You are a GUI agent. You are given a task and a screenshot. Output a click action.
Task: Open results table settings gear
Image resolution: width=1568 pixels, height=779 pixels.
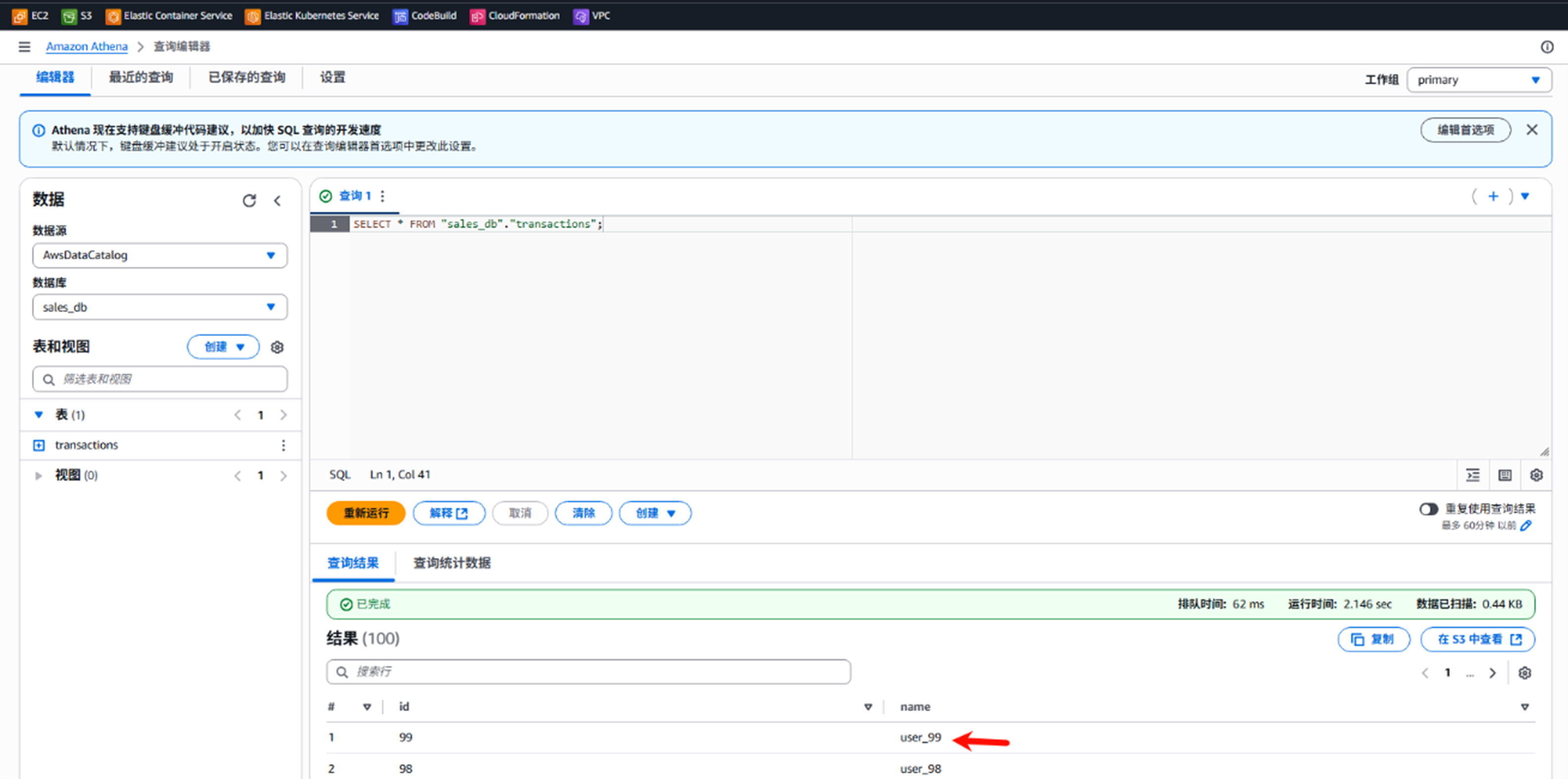pyautogui.click(x=1525, y=673)
